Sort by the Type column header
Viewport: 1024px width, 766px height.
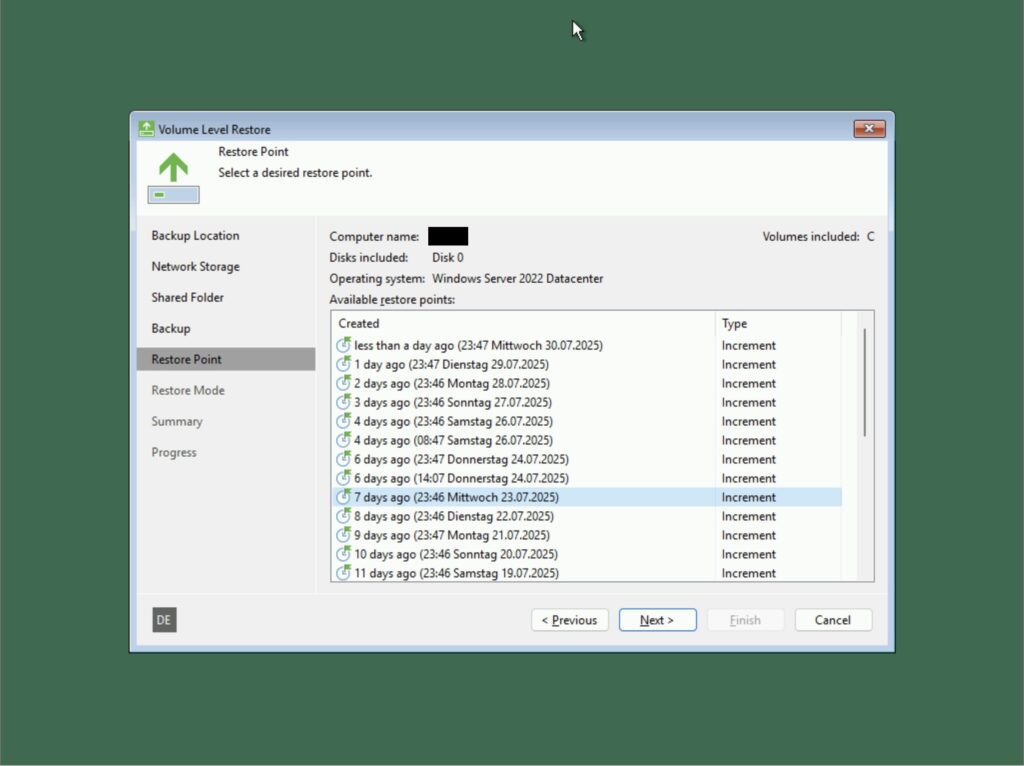coord(734,323)
